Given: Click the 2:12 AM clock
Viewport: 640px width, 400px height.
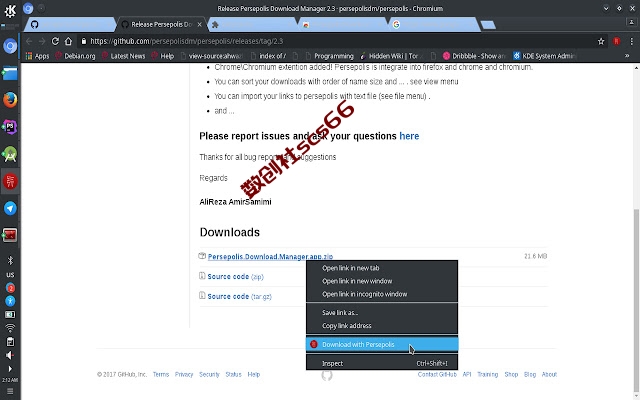Looking at the screenshot, I should pyautogui.click(x=10, y=380).
